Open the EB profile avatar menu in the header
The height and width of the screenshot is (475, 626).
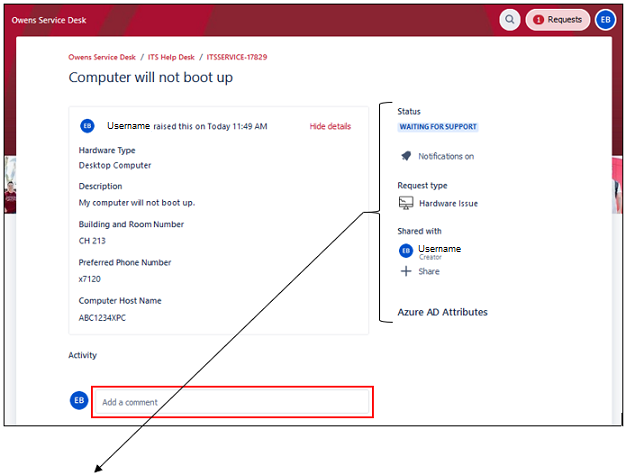605,19
